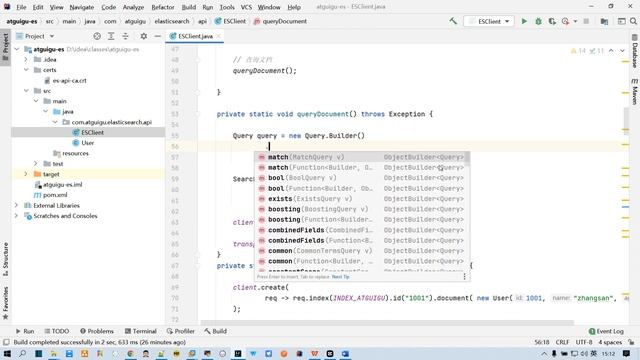Open the Maven tool window
This screenshot has width=640, height=360.
[x=635, y=92]
